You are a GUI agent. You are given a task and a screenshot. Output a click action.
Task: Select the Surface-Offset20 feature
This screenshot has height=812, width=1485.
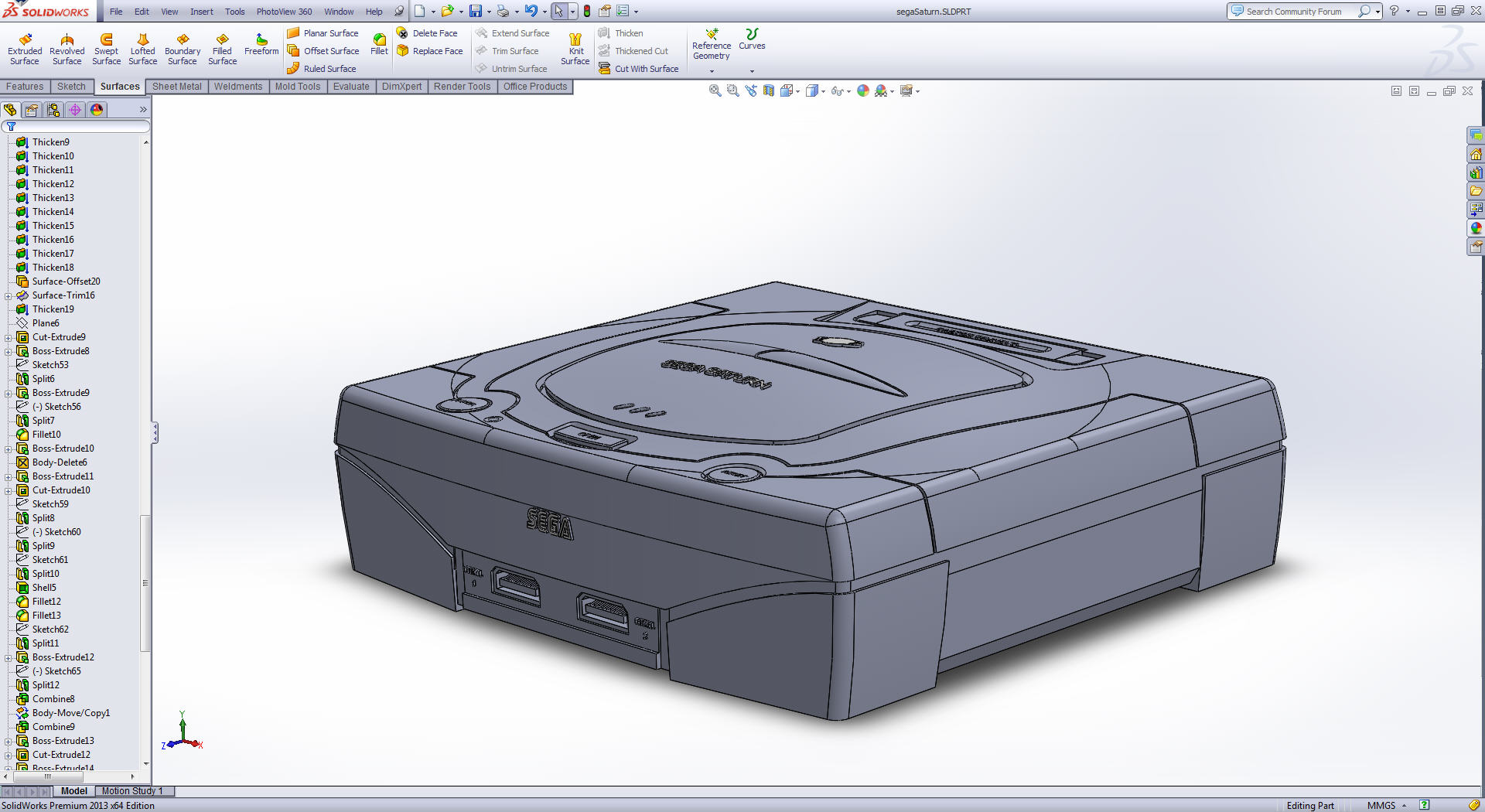click(58, 281)
